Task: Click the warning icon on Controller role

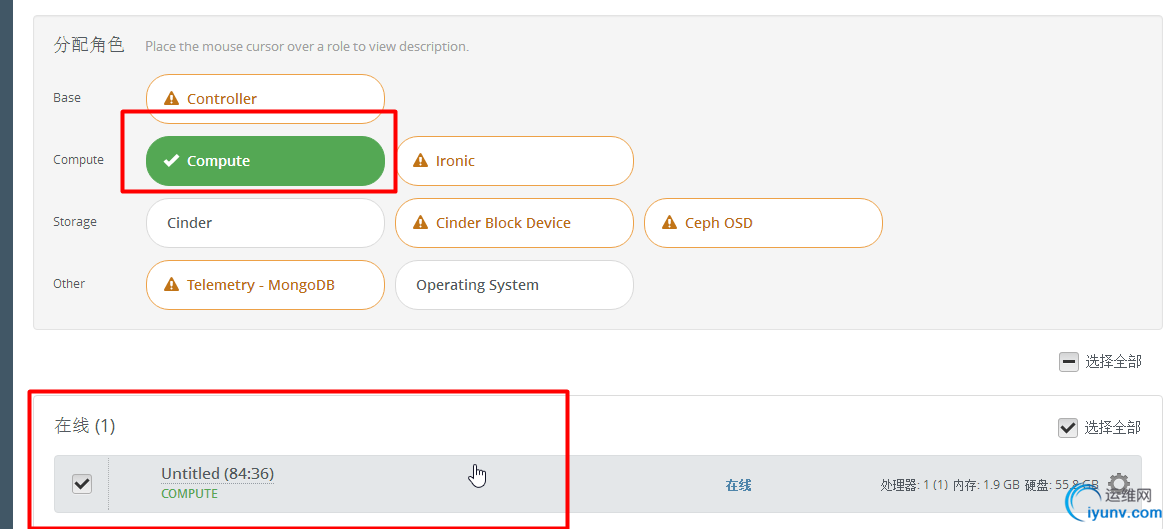Action: (171, 98)
